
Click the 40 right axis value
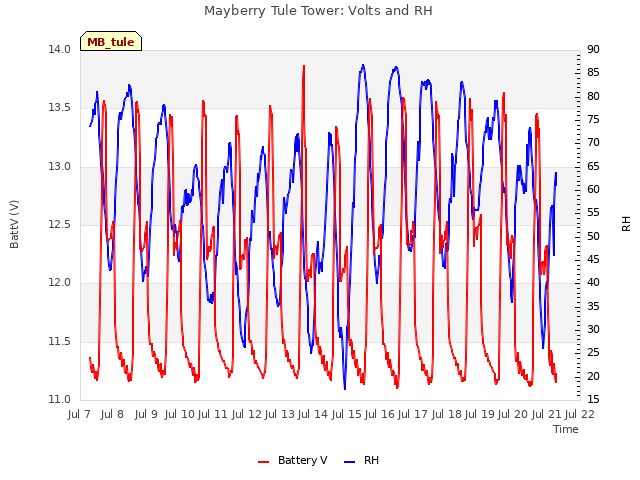[593, 282]
